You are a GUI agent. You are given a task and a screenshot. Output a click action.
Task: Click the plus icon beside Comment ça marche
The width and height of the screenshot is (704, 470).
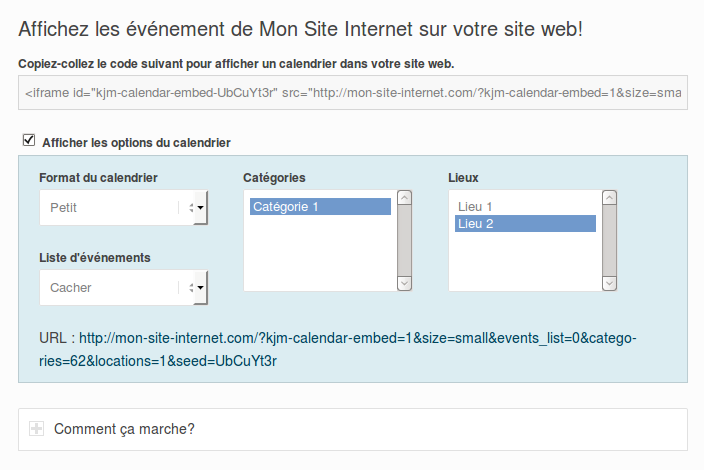point(36,429)
